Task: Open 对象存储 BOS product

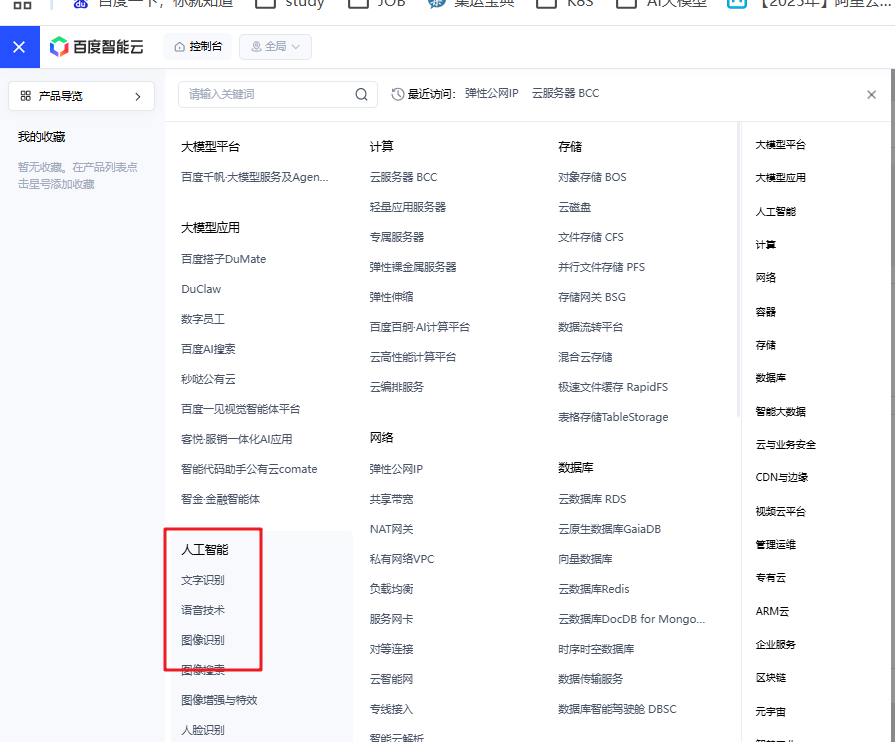Action: click(x=592, y=177)
